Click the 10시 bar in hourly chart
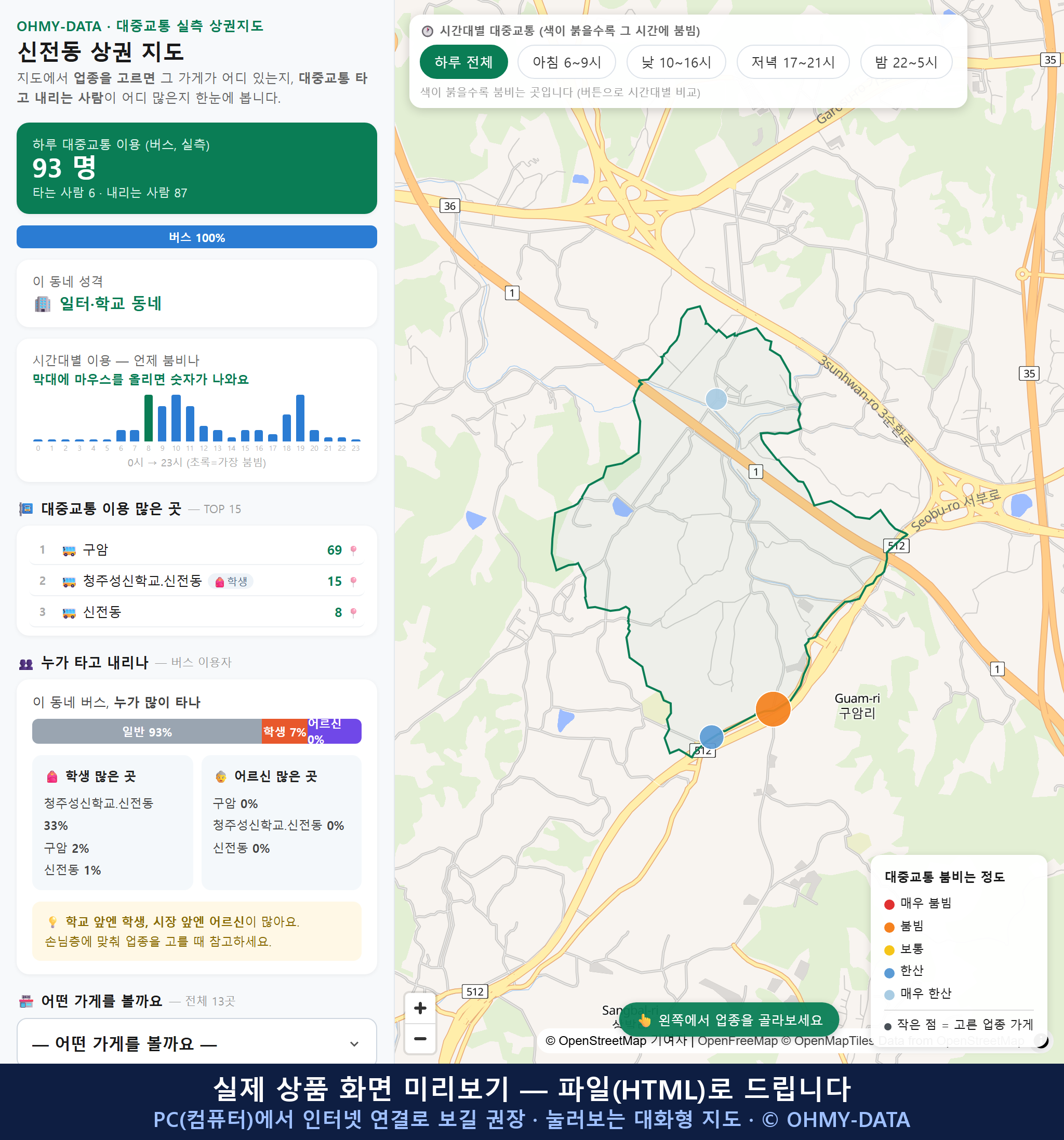The image size is (1064, 1140). [x=176, y=418]
